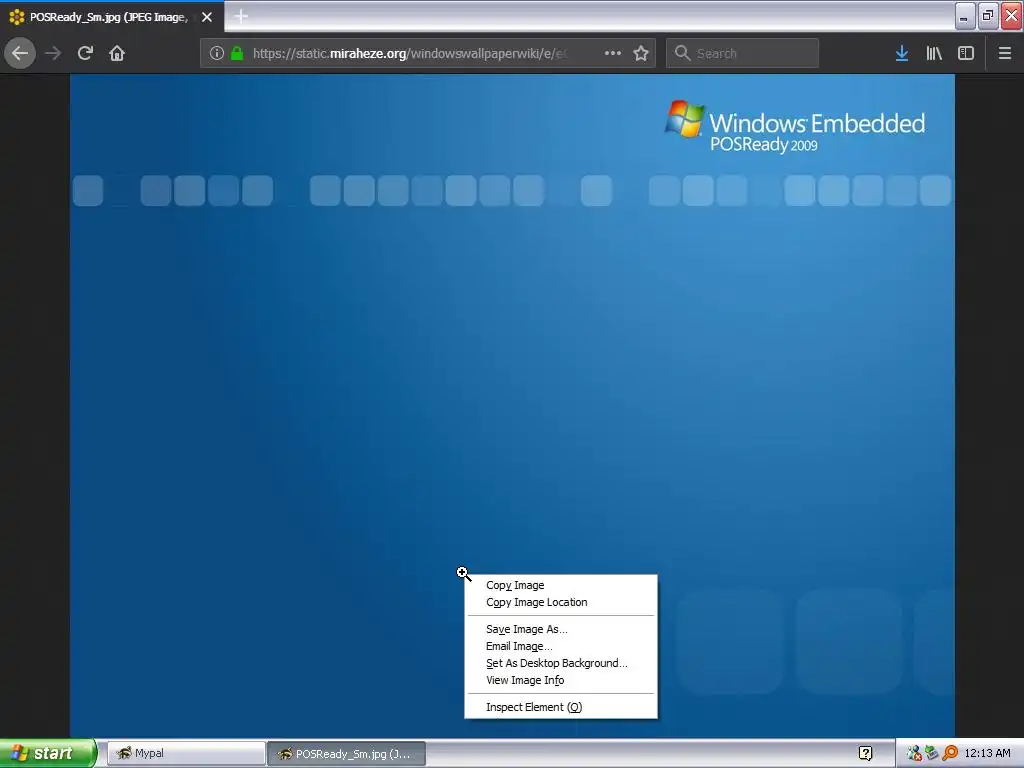Choose Copy Image from context menu

click(x=561, y=585)
